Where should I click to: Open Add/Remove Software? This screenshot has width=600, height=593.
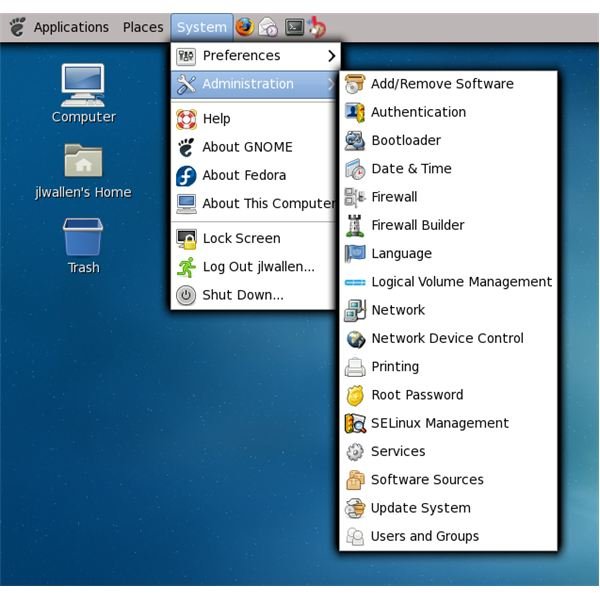pyautogui.click(x=448, y=84)
